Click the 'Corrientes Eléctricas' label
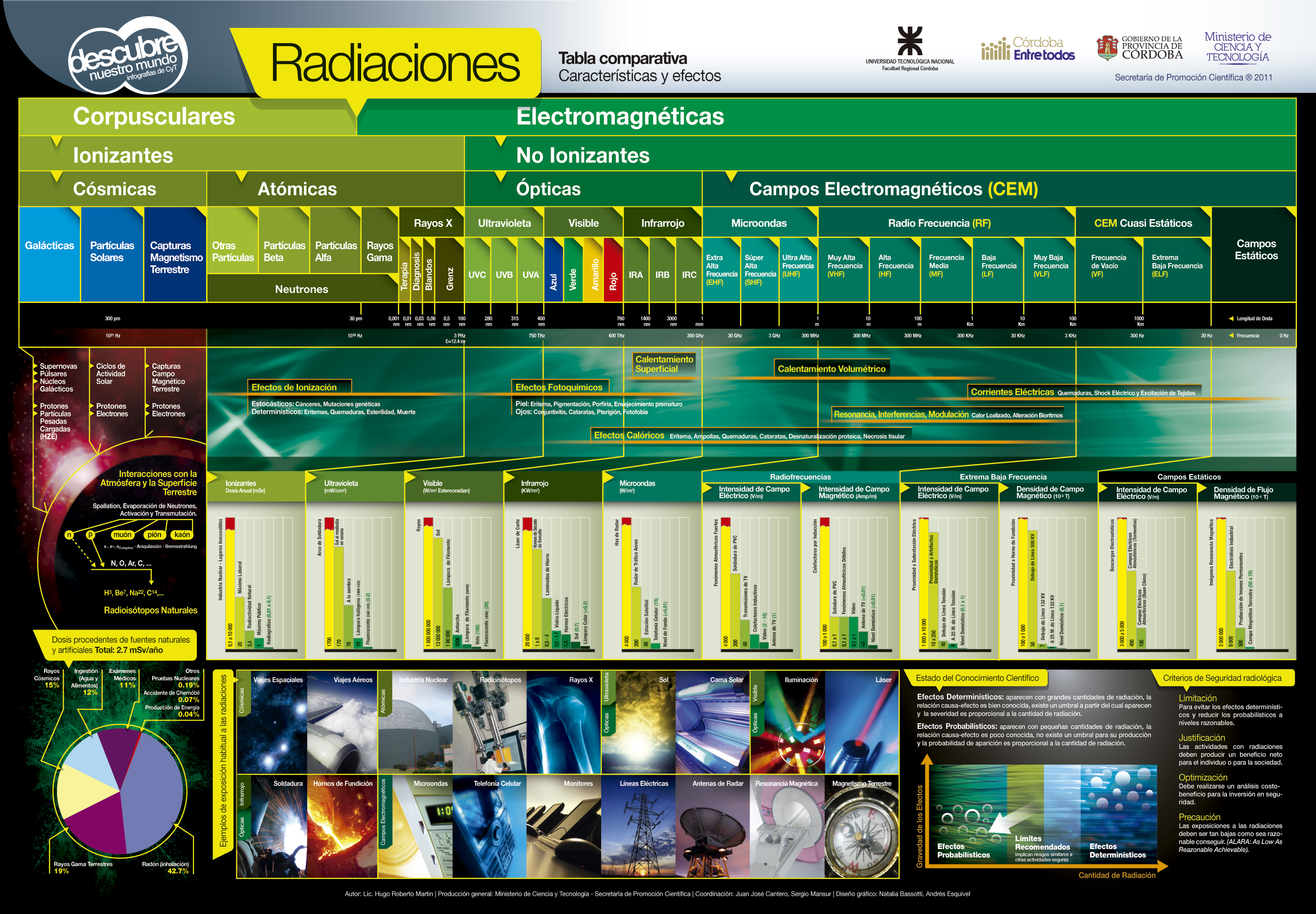This screenshot has width=1316, height=914. [x=1012, y=392]
